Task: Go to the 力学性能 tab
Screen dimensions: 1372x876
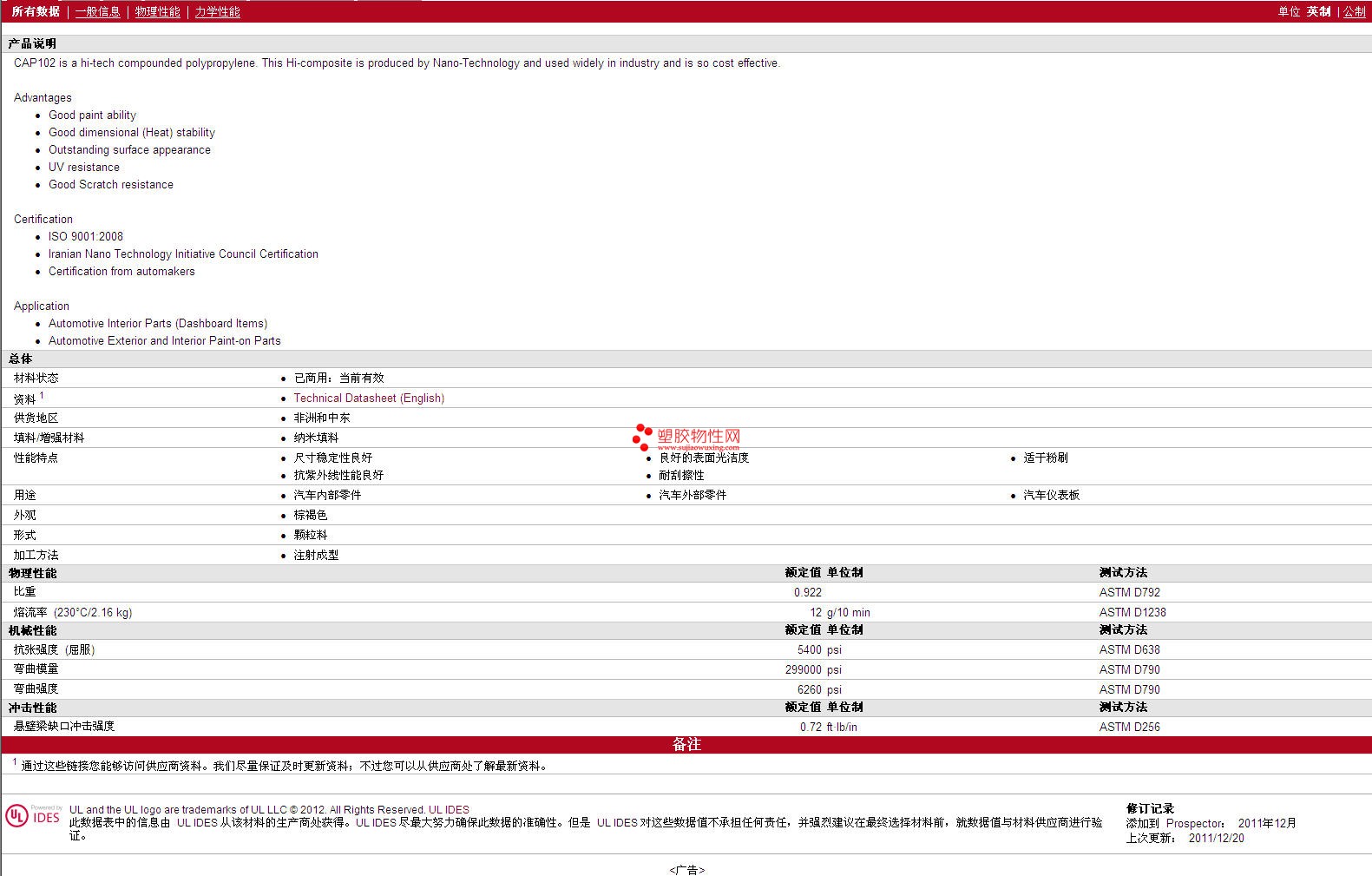Action: [x=217, y=11]
